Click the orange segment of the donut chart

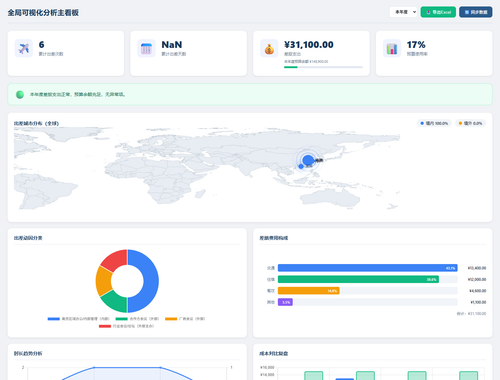(x=103, y=281)
